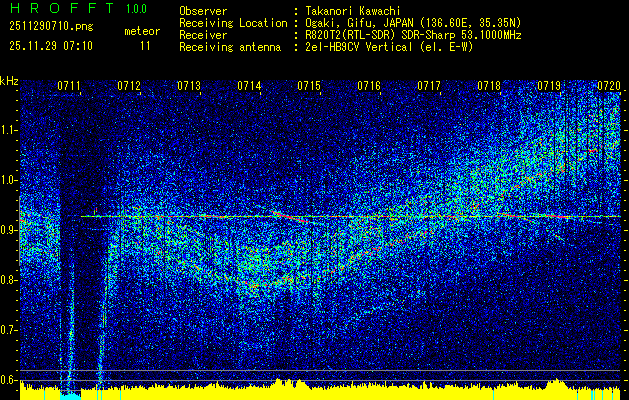629x400 pixels.
Task: Click meteor count value 11
Action: click(x=145, y=46)
